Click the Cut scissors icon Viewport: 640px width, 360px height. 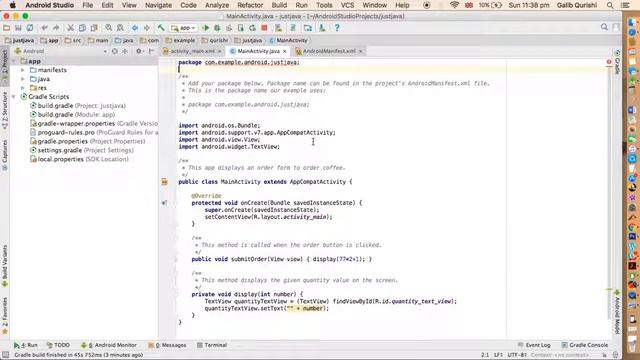point(71,28)
